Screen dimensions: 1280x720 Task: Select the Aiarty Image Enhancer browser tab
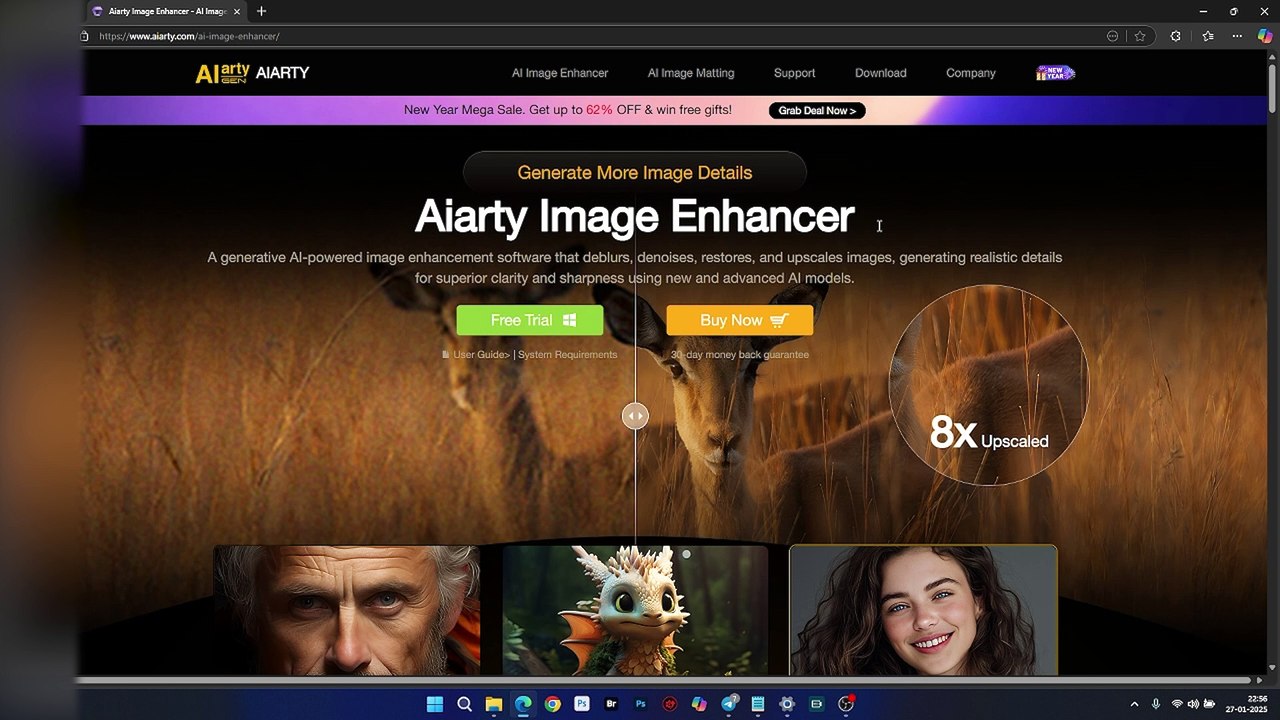[x=166, y=11]
